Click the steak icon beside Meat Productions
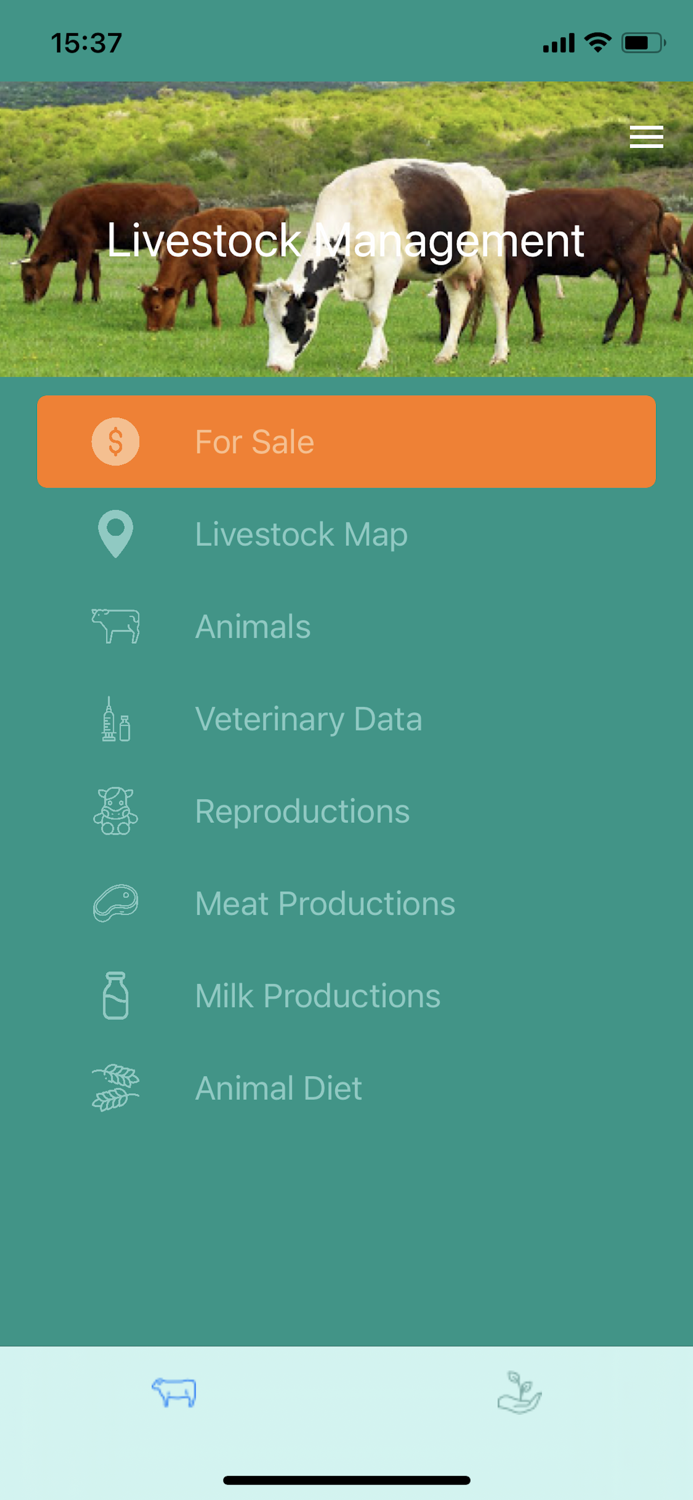The image size is (693, 1500). click(x=115, y=903)
